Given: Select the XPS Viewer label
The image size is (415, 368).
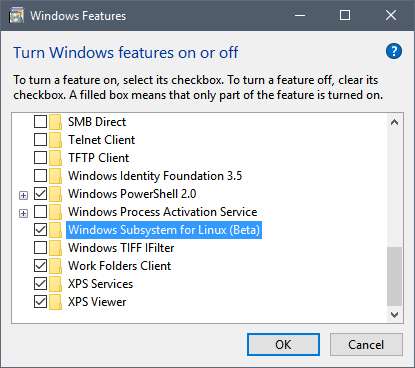Looking at the screenshot, I should click(x=97, y=302).
